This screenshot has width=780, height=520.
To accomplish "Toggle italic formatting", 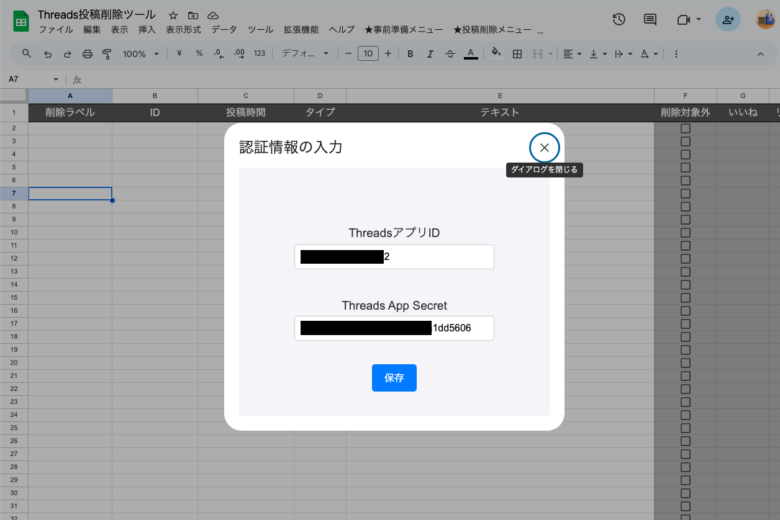I will [430, 54].
